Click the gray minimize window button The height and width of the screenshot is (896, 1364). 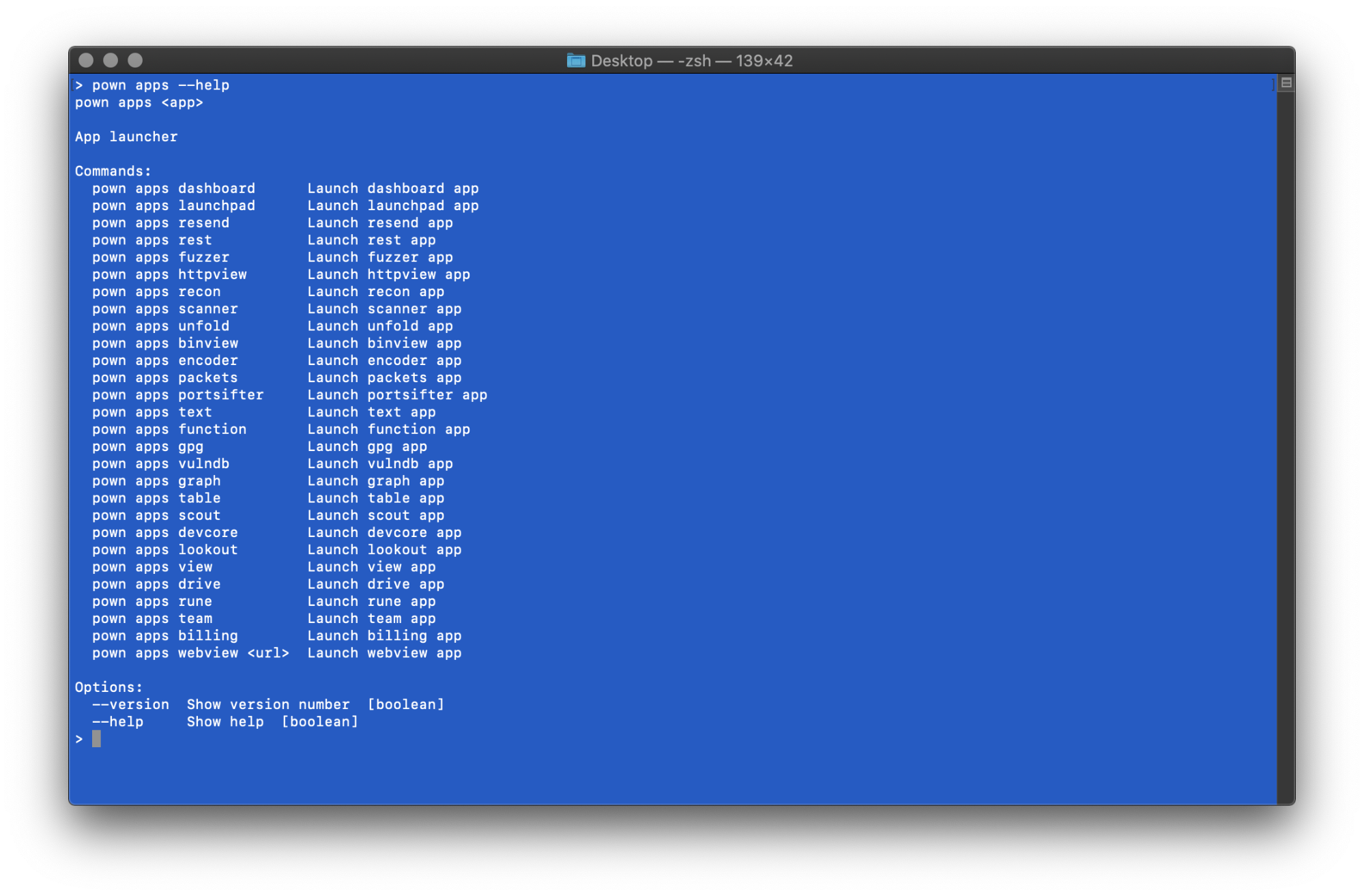click(111, 60)
